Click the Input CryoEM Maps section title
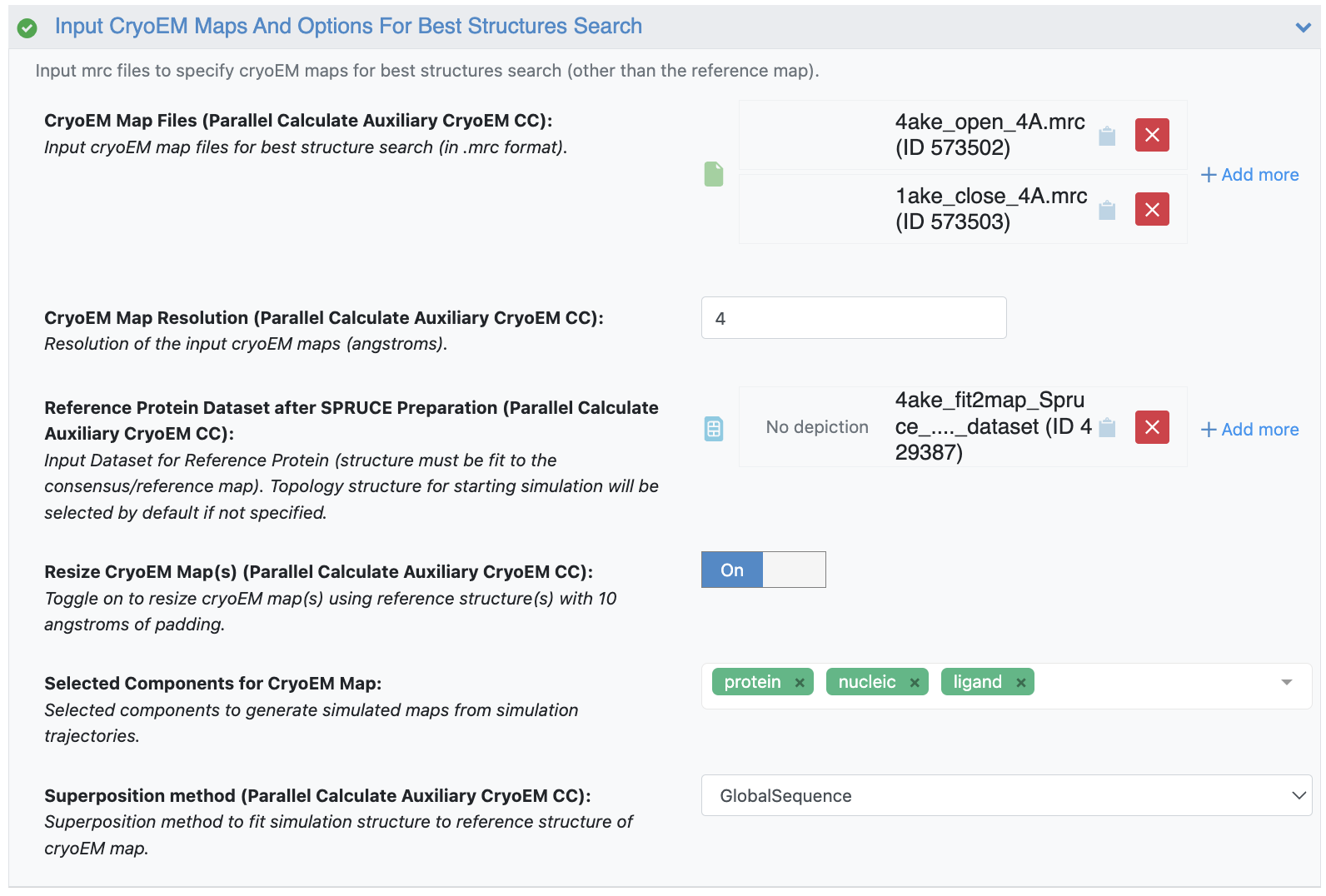The width and height of the screenshot is (1326, 896). 348,27
